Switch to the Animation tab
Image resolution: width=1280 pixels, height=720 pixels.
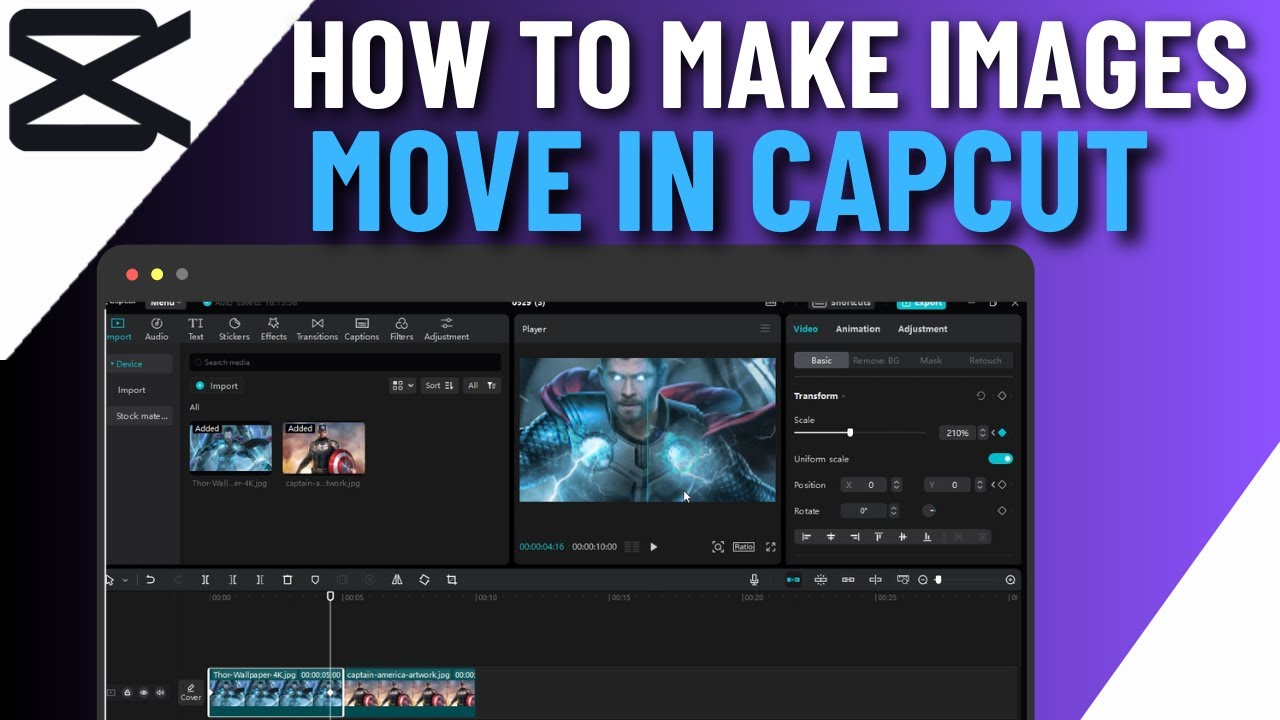pyautogui.click(x=858, y=329)
